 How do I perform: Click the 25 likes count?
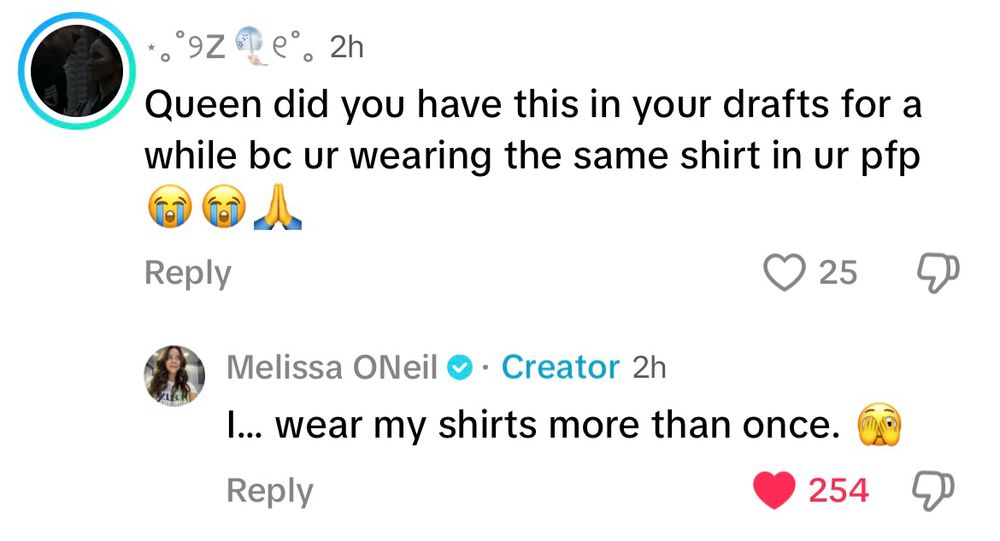[x=838, y=273]
